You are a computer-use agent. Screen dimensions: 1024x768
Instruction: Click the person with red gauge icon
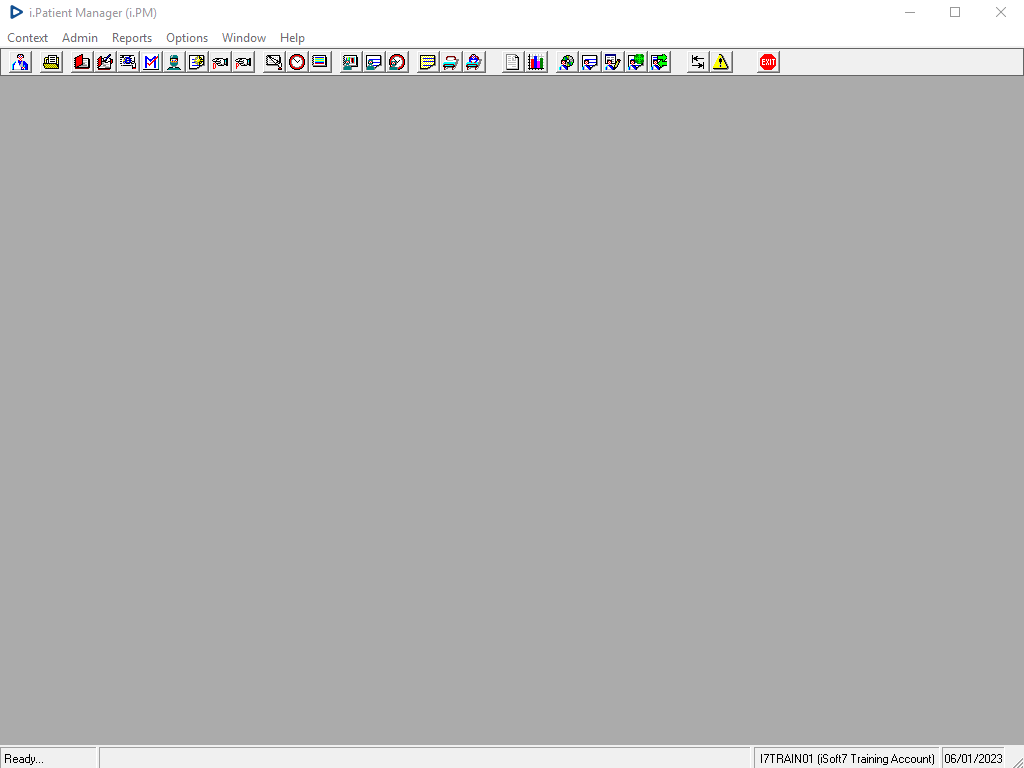397,62
